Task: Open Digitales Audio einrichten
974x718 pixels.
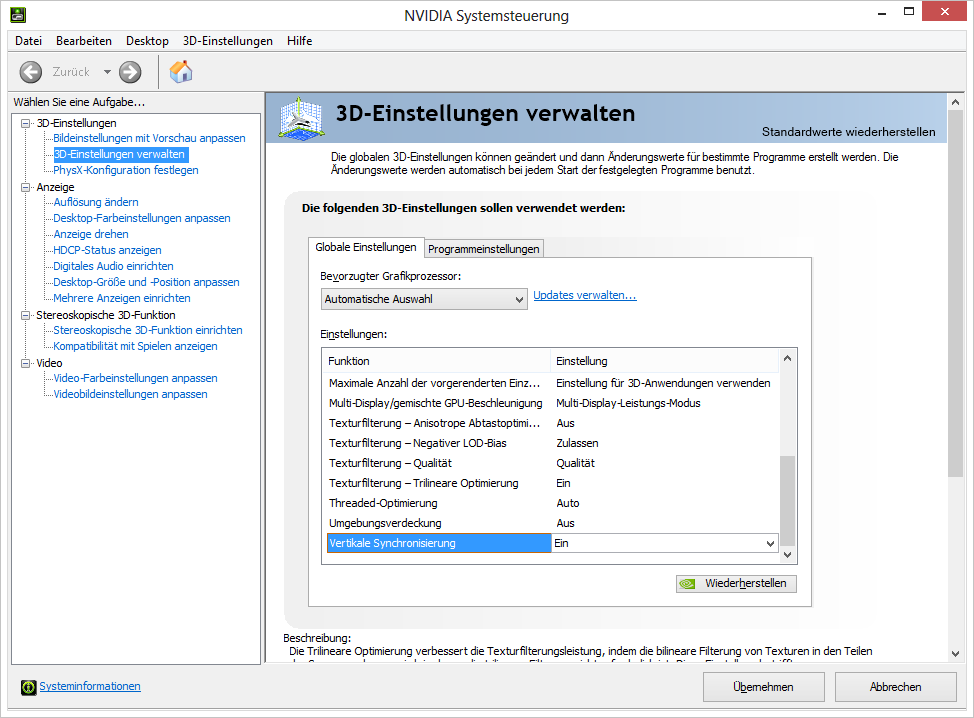Action: click(x=113, y=266)
